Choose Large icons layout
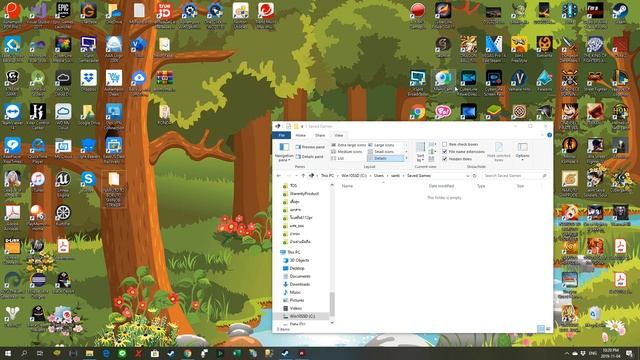The image size is (640, 360). pyautogui.click(x=382, y=145)
